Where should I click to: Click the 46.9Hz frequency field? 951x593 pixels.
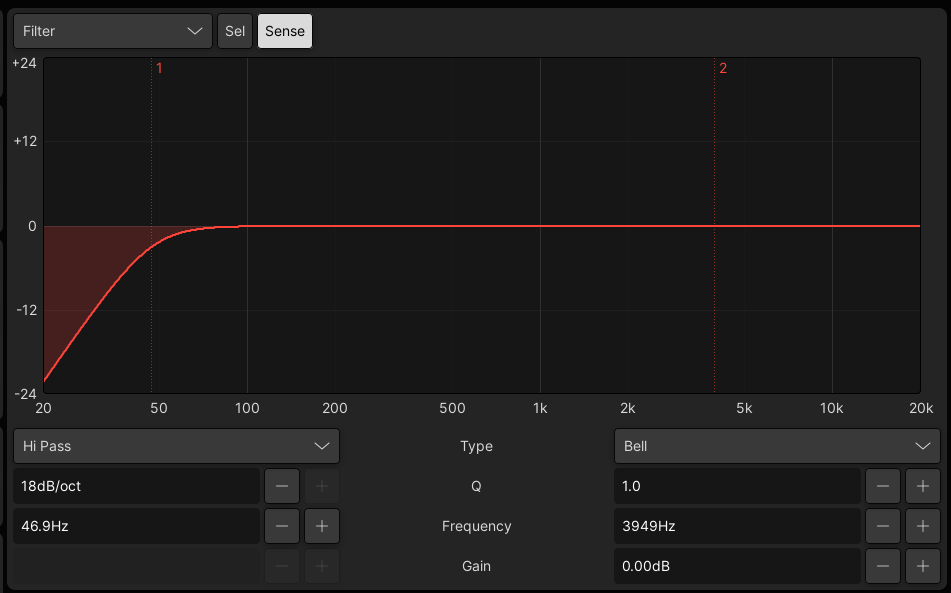pos(136,526)
